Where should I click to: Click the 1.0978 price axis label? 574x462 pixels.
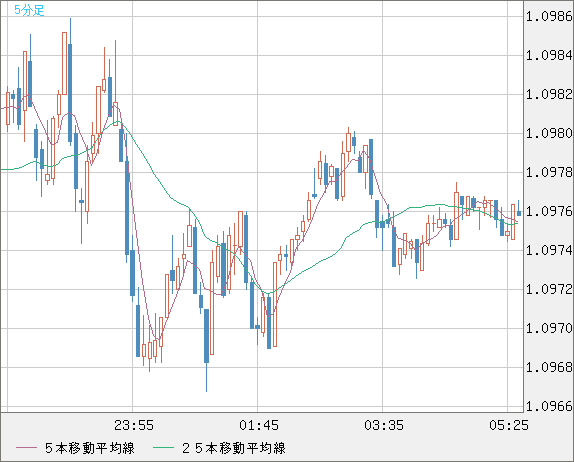tap(549, 172)
